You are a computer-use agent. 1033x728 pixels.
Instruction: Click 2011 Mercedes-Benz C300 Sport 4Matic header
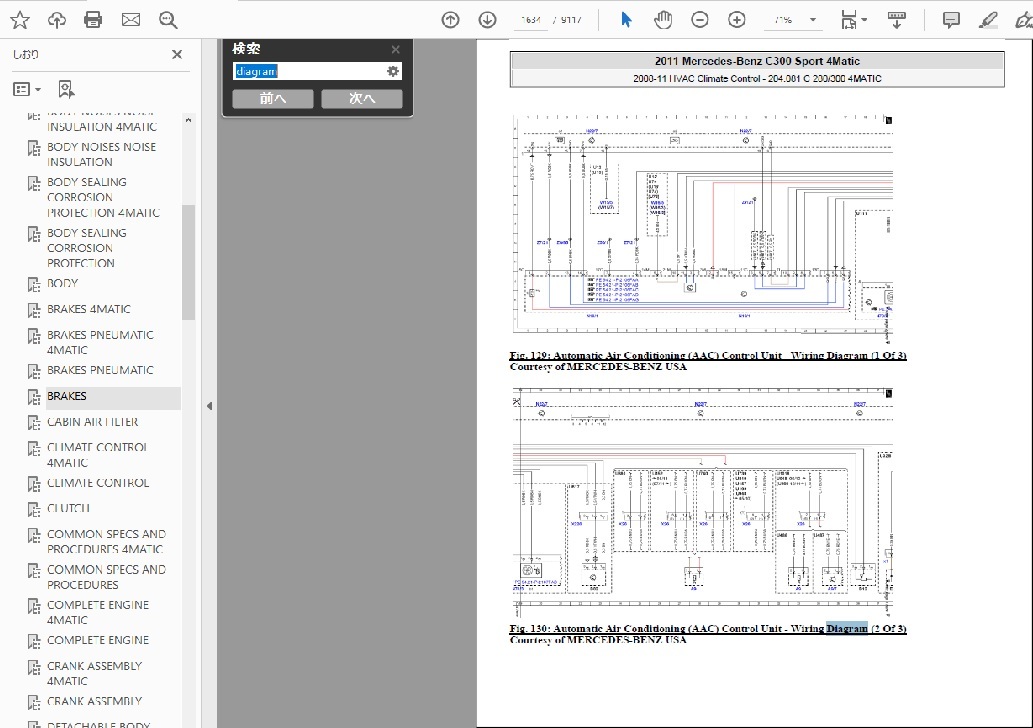(x=757, y=61)
